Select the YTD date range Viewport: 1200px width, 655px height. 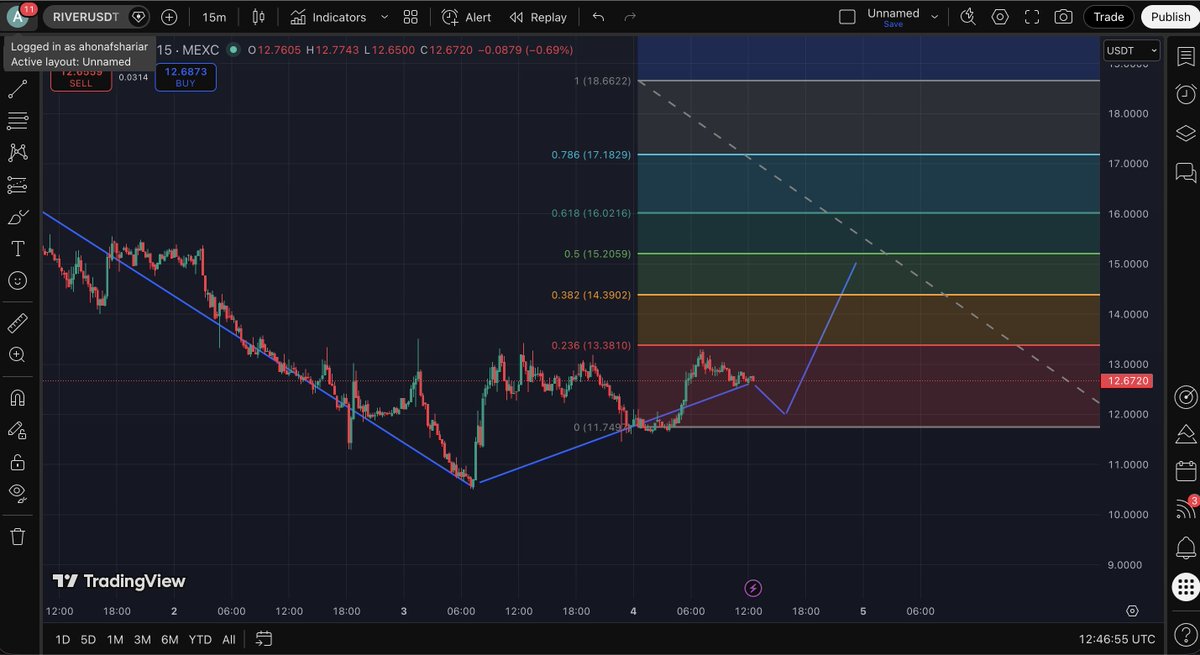(x=200, y=639)
